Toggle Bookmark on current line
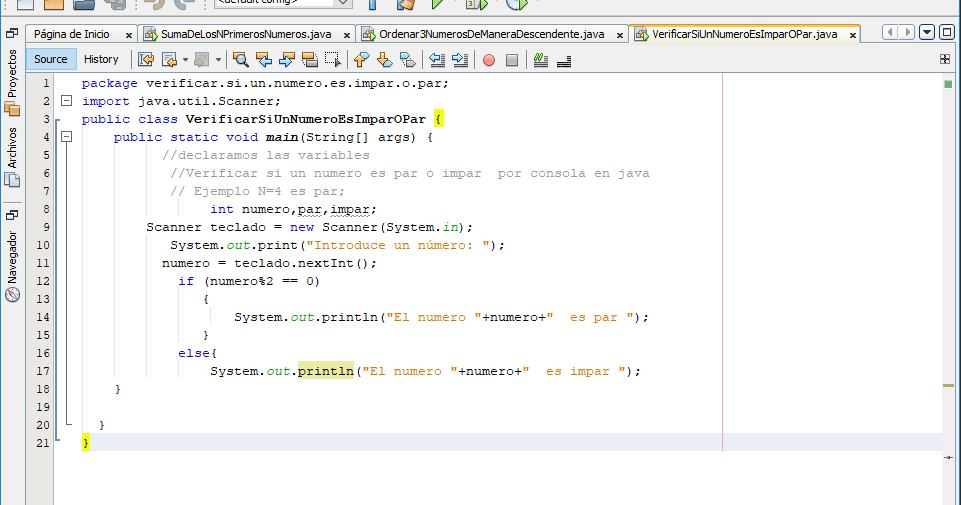The height and width of the screenshot is (505, 961). pyautogui.click(x=408, y=59)
